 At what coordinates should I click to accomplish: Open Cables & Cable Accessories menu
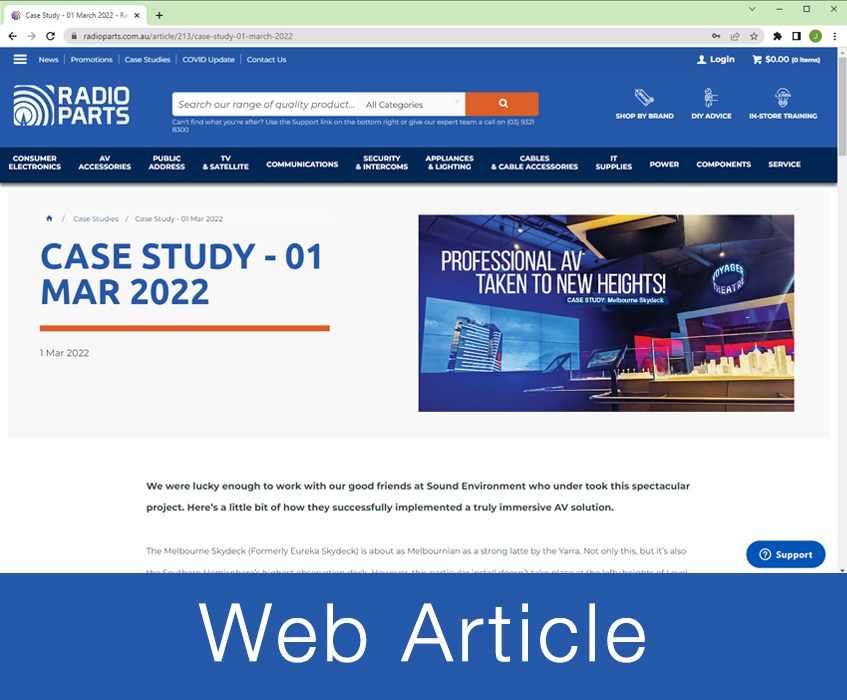(x=534, y=163)
